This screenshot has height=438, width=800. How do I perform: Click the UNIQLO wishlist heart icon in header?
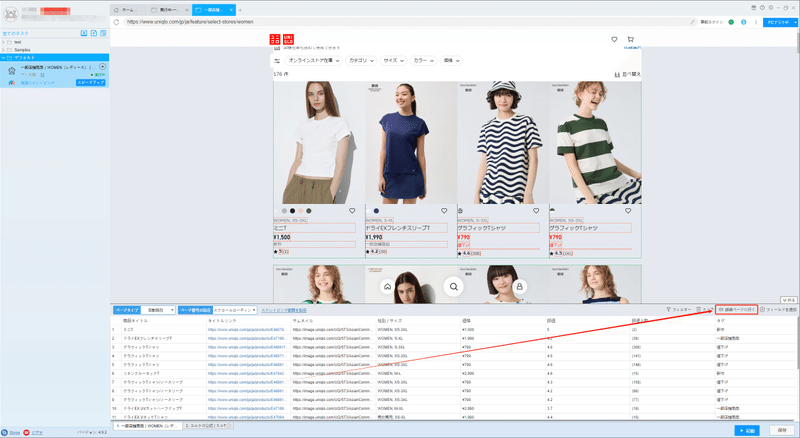pyautogui.click(x=614, y=39)
